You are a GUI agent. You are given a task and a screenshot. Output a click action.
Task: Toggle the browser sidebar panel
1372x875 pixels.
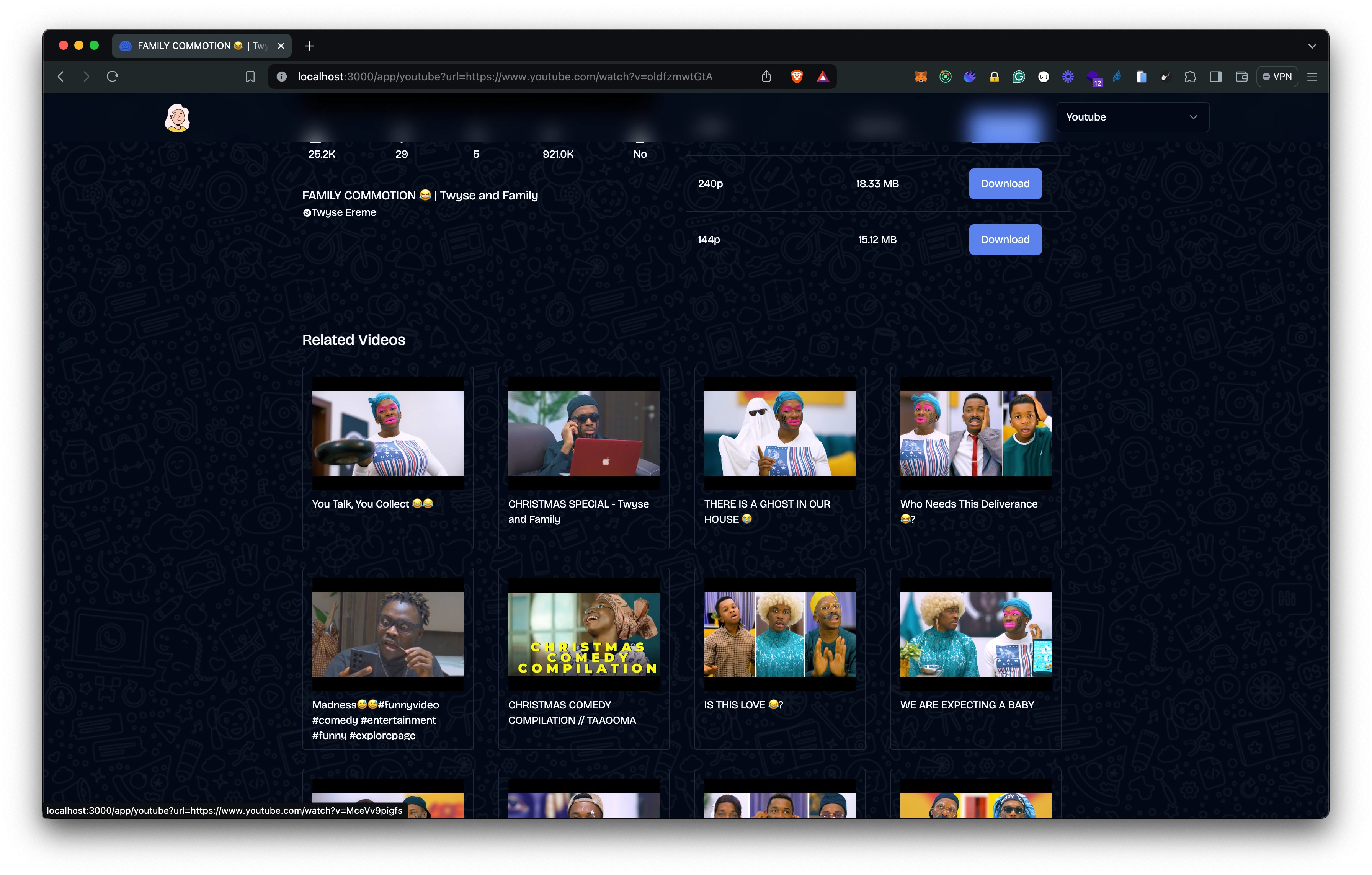point(1215,77)
